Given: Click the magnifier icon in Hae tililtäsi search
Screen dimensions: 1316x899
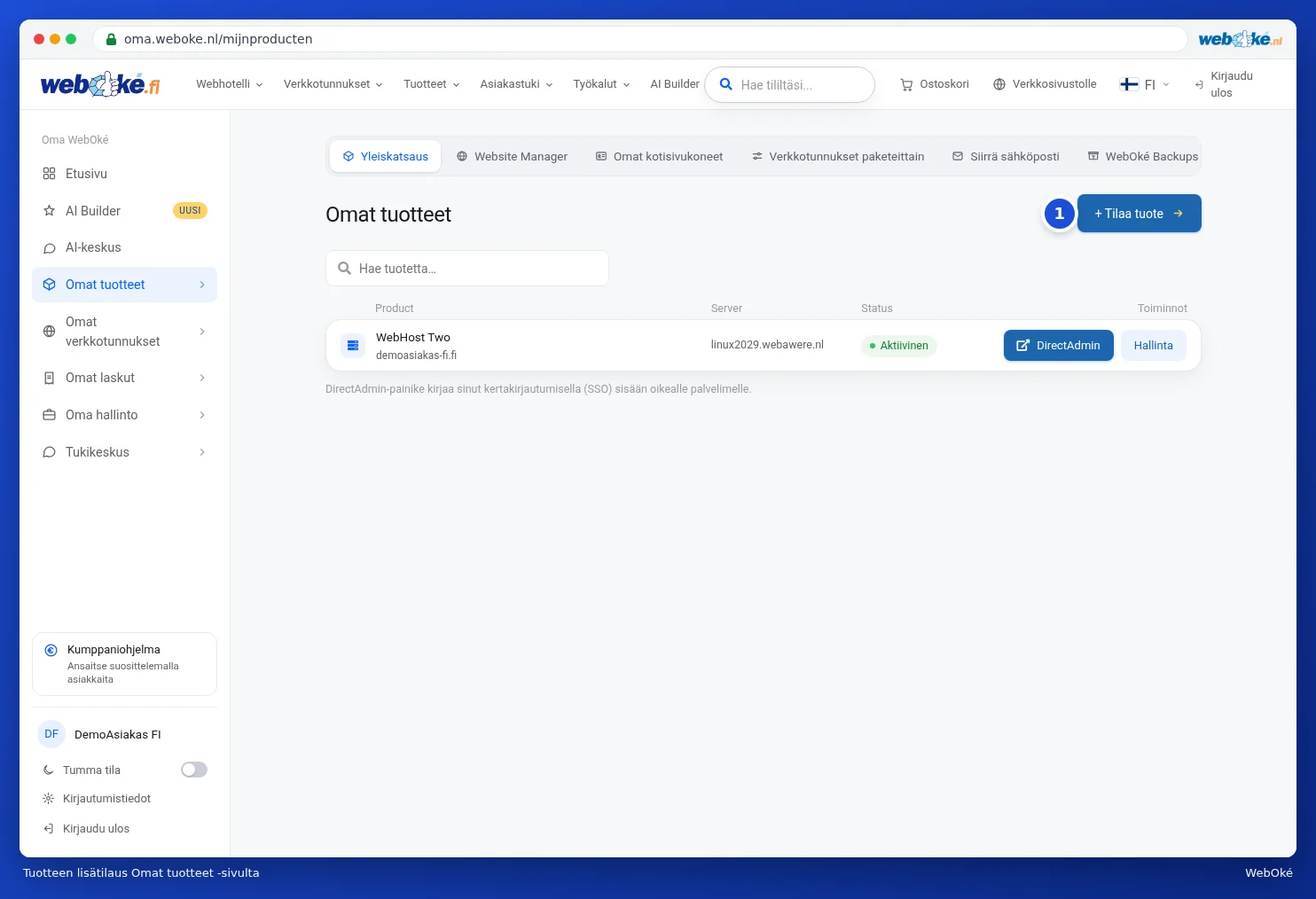Looking at the screenshot, I should pyautogui.click(x=725, y=84).
